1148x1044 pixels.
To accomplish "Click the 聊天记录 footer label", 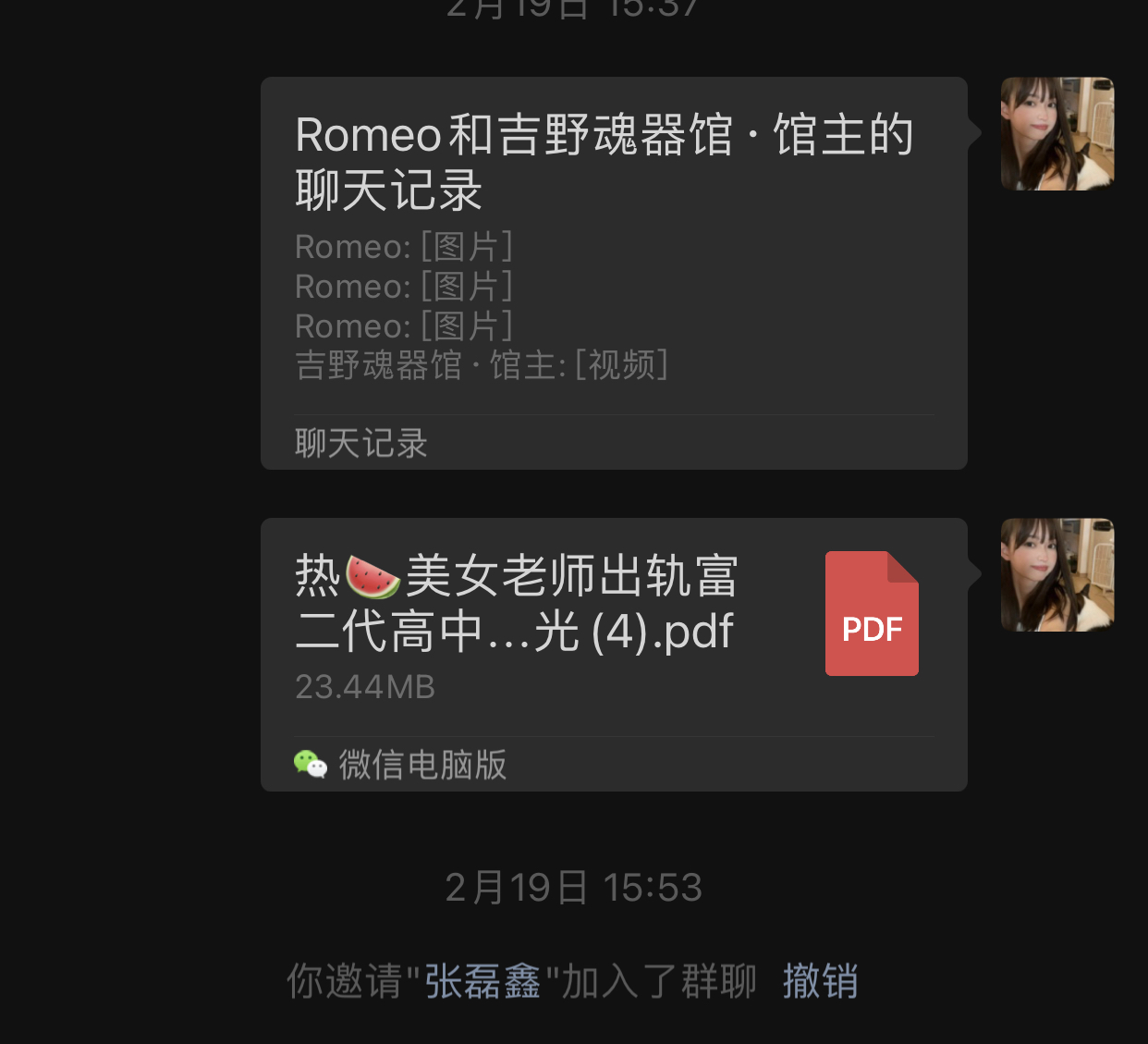I will point(361,444).
